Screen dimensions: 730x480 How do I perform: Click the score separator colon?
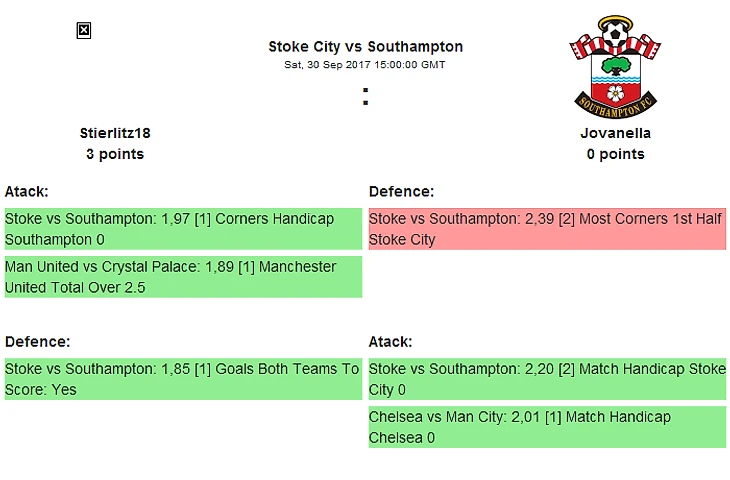(366, 97)
